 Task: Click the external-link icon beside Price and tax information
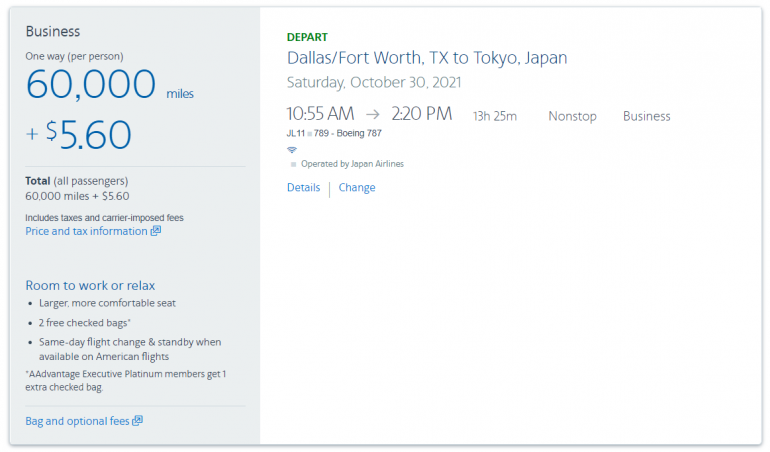[x=155, y=231]
